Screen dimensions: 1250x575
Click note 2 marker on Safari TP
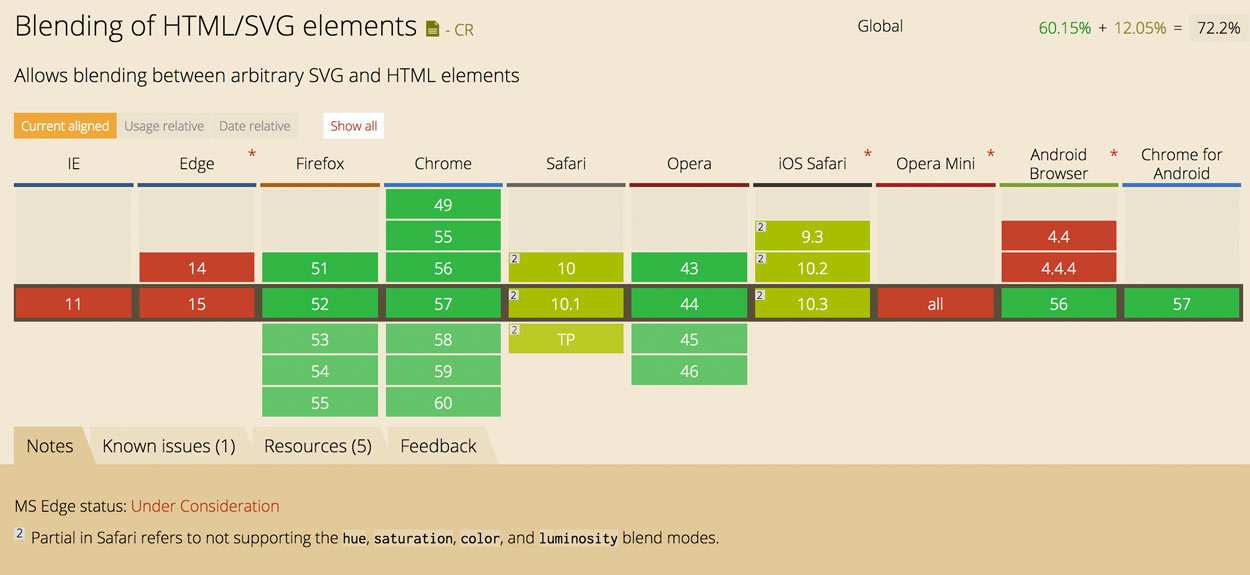(515, 330)
